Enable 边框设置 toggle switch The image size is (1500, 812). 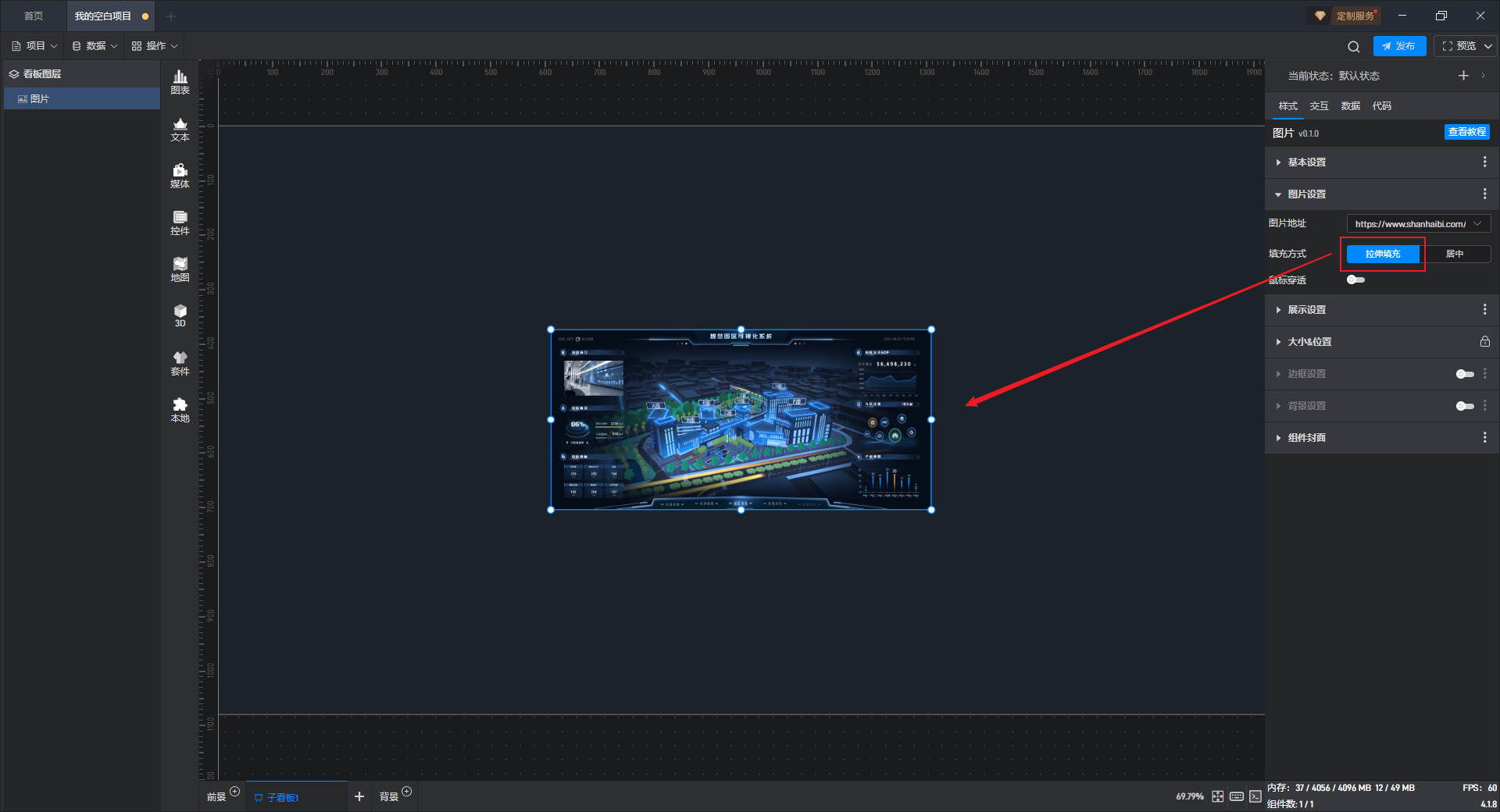point(1465,374)
